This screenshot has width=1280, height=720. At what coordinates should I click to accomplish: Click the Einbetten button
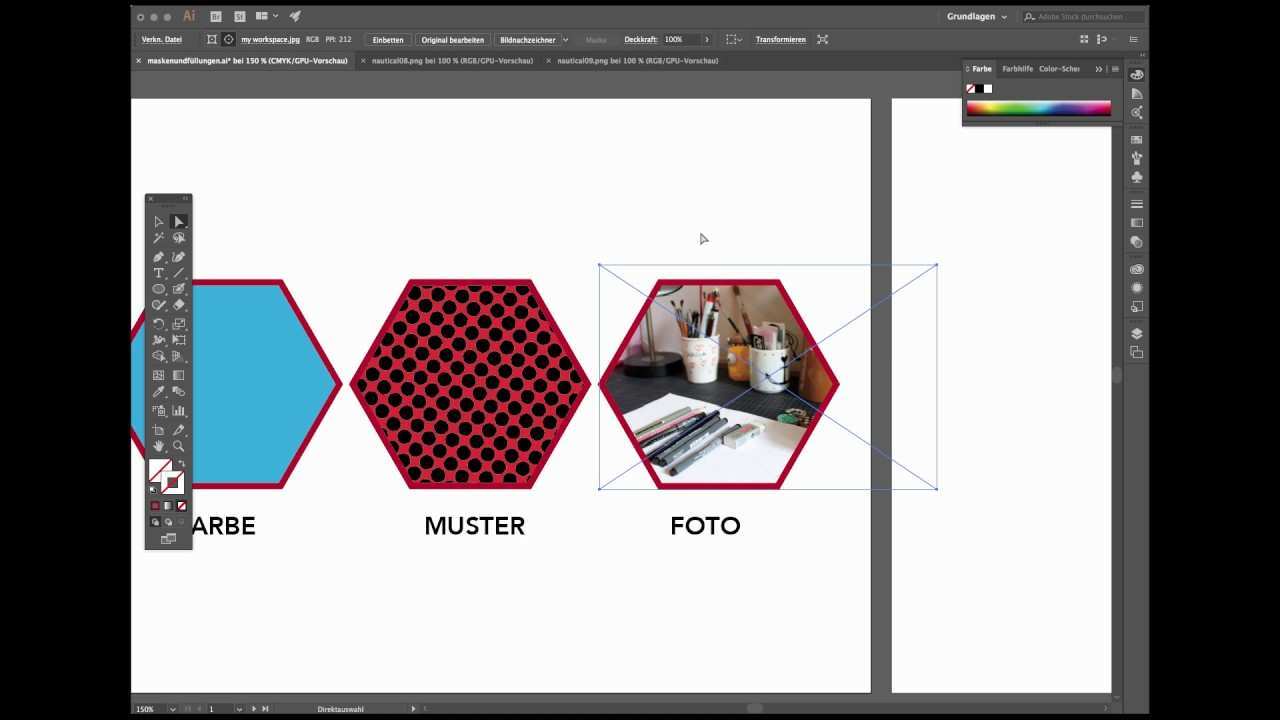tap(388, 40)
